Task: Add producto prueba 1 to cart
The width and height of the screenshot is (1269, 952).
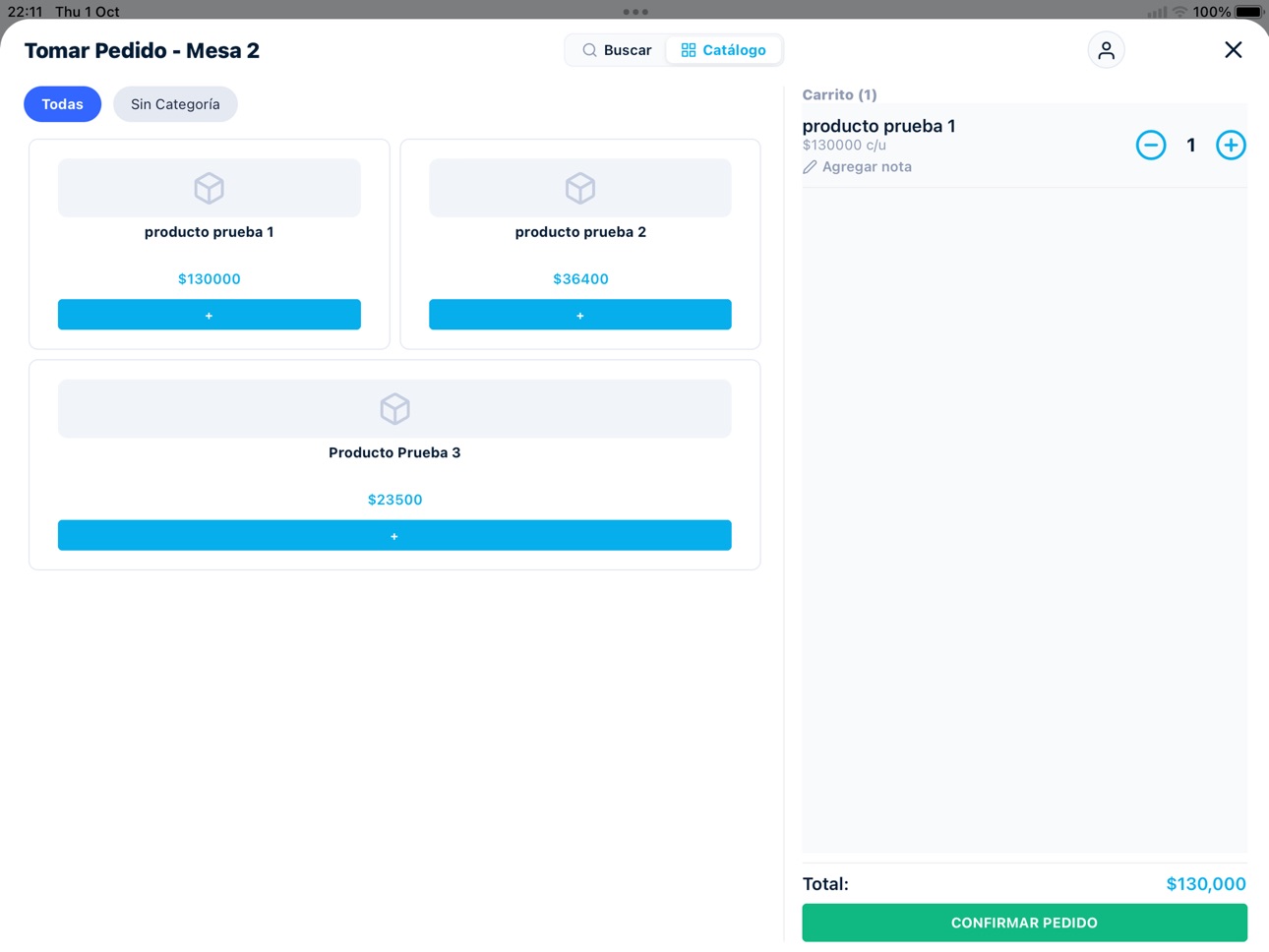Action: pos(210,315)
